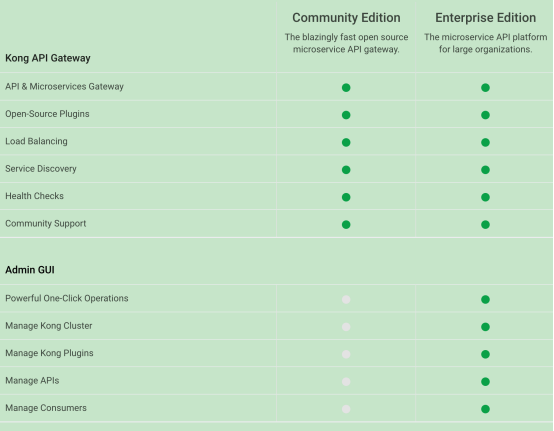
Task: Click the API & Microservices Gateway row label
Action: [x=64, y=87]
